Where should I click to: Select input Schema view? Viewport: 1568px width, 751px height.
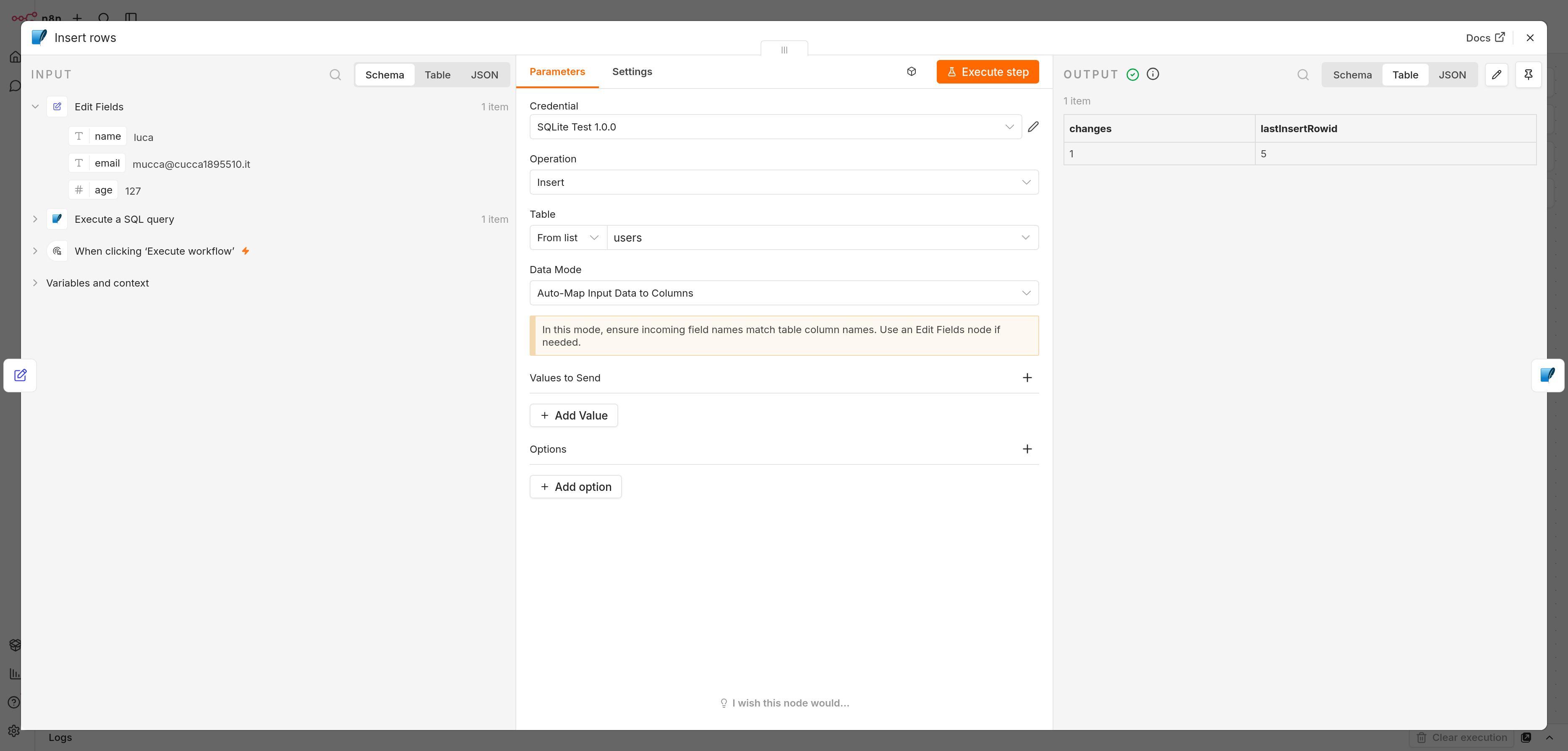tap(384, 75)
